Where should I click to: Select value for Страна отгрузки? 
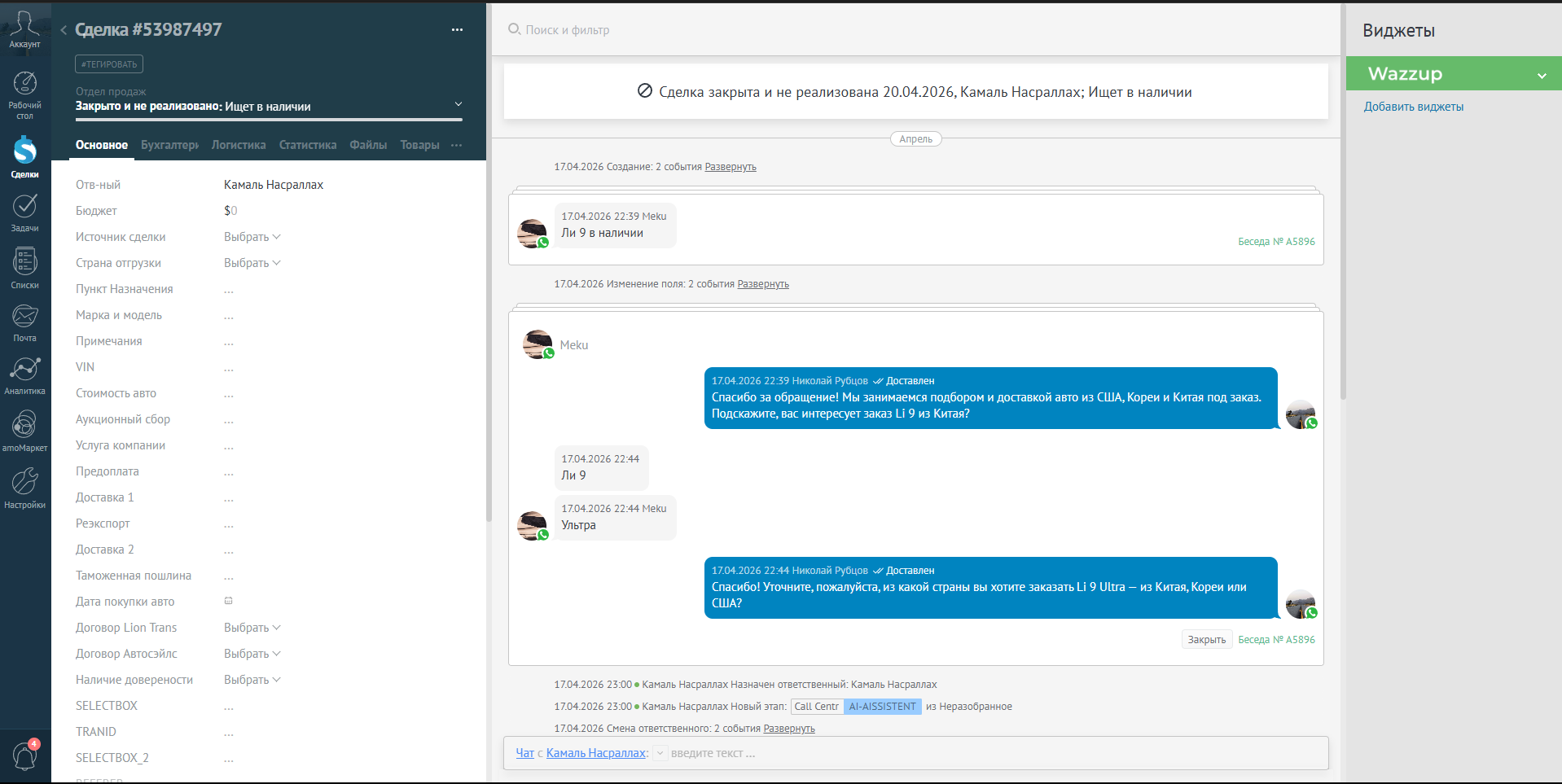pyautogui.click(x=252, y=263)
